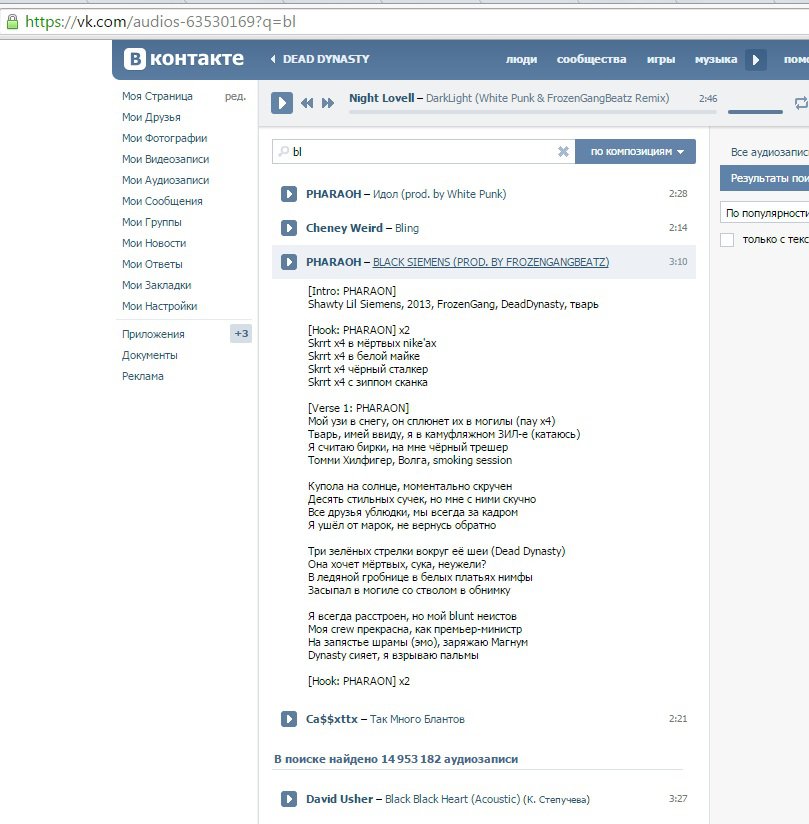Click the VKontakte logo

click(x=183, y=59)
